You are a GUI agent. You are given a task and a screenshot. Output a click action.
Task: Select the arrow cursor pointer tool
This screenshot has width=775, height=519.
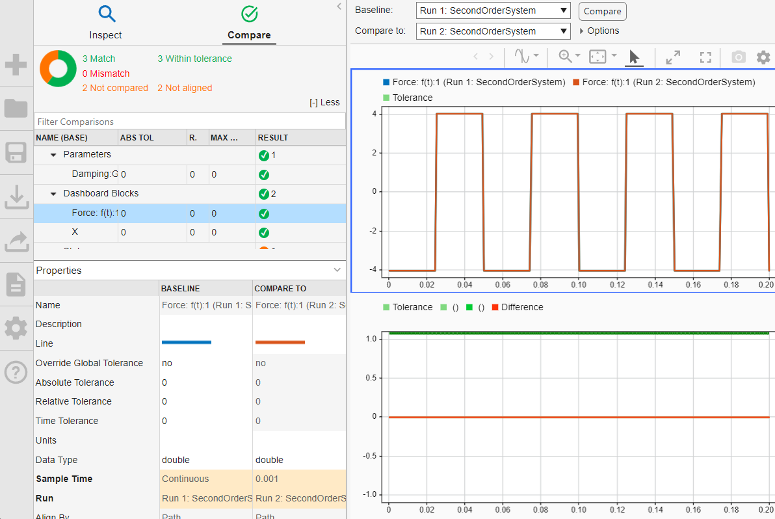(x=634, y=57)
